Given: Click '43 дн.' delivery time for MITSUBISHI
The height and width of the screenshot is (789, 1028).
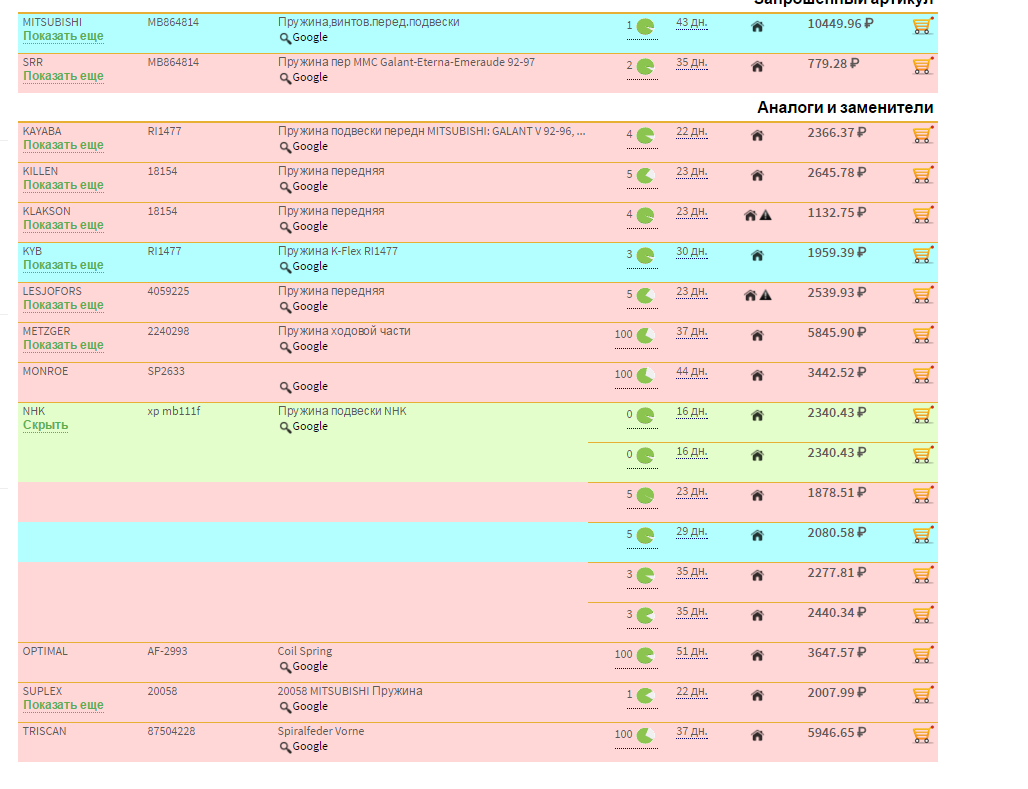Looking at the screenshot, I should (x=692, y=23).
